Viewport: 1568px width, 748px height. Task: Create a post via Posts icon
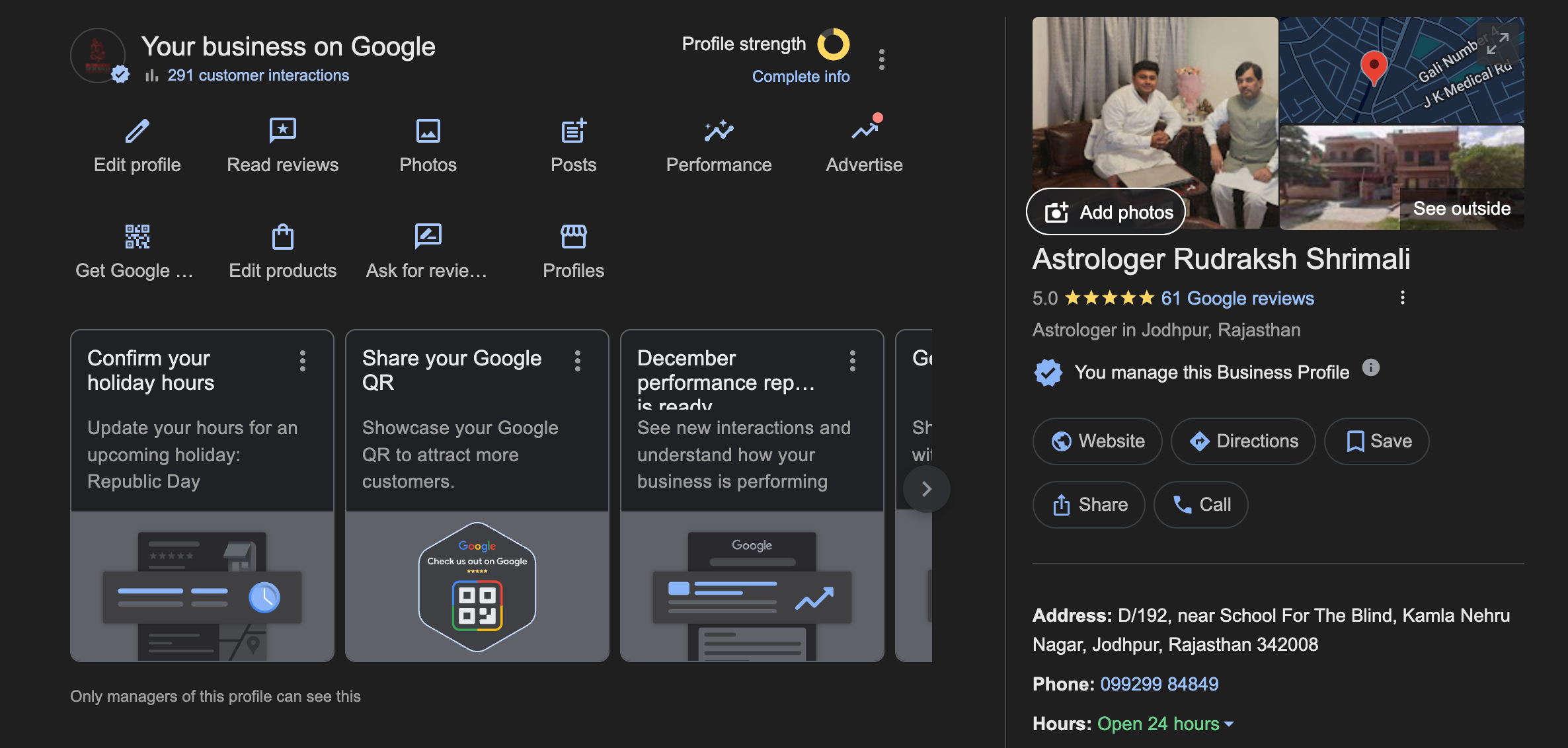(x=573, y=131)
